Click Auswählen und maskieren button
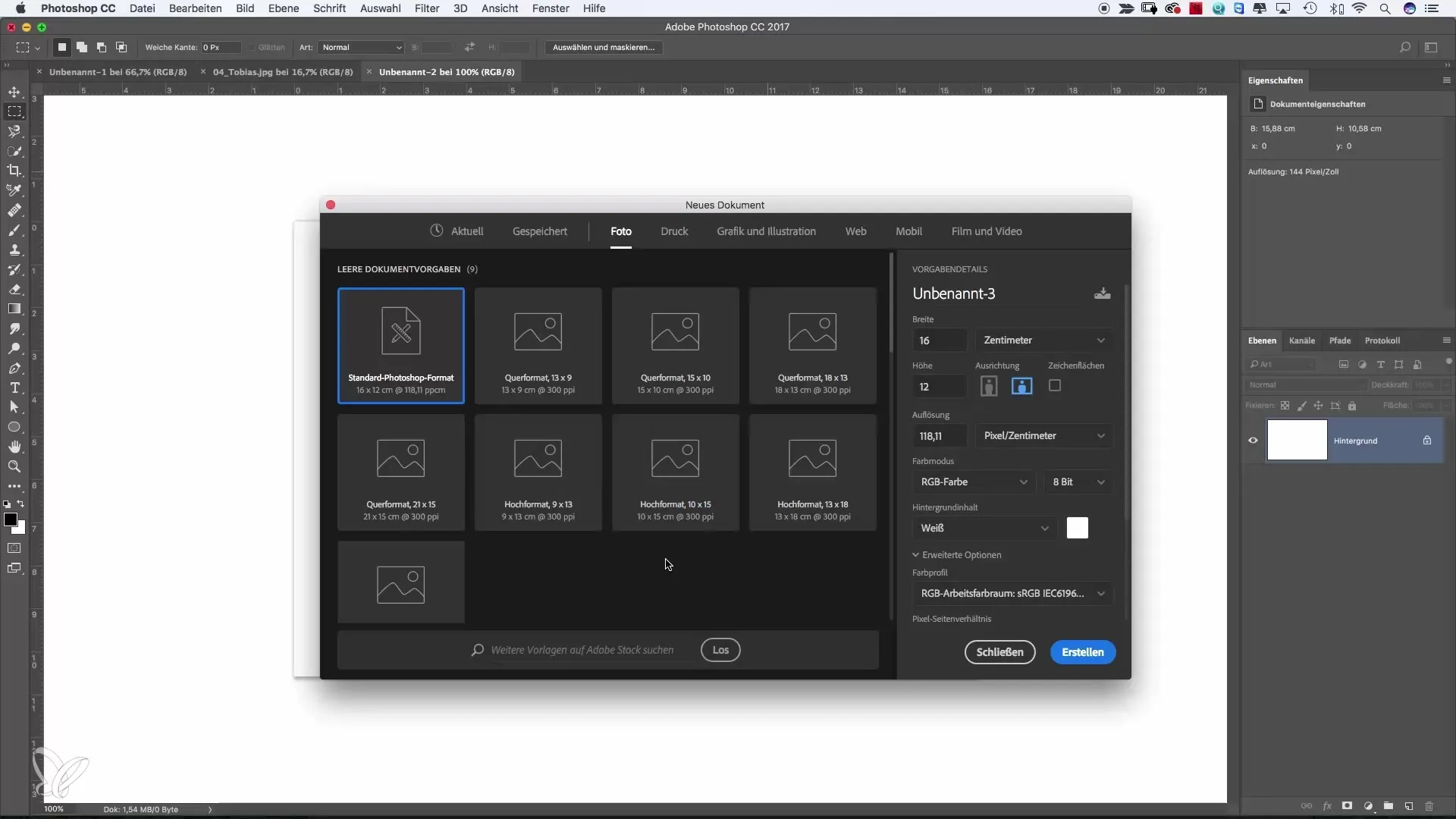 click(603, 47)
